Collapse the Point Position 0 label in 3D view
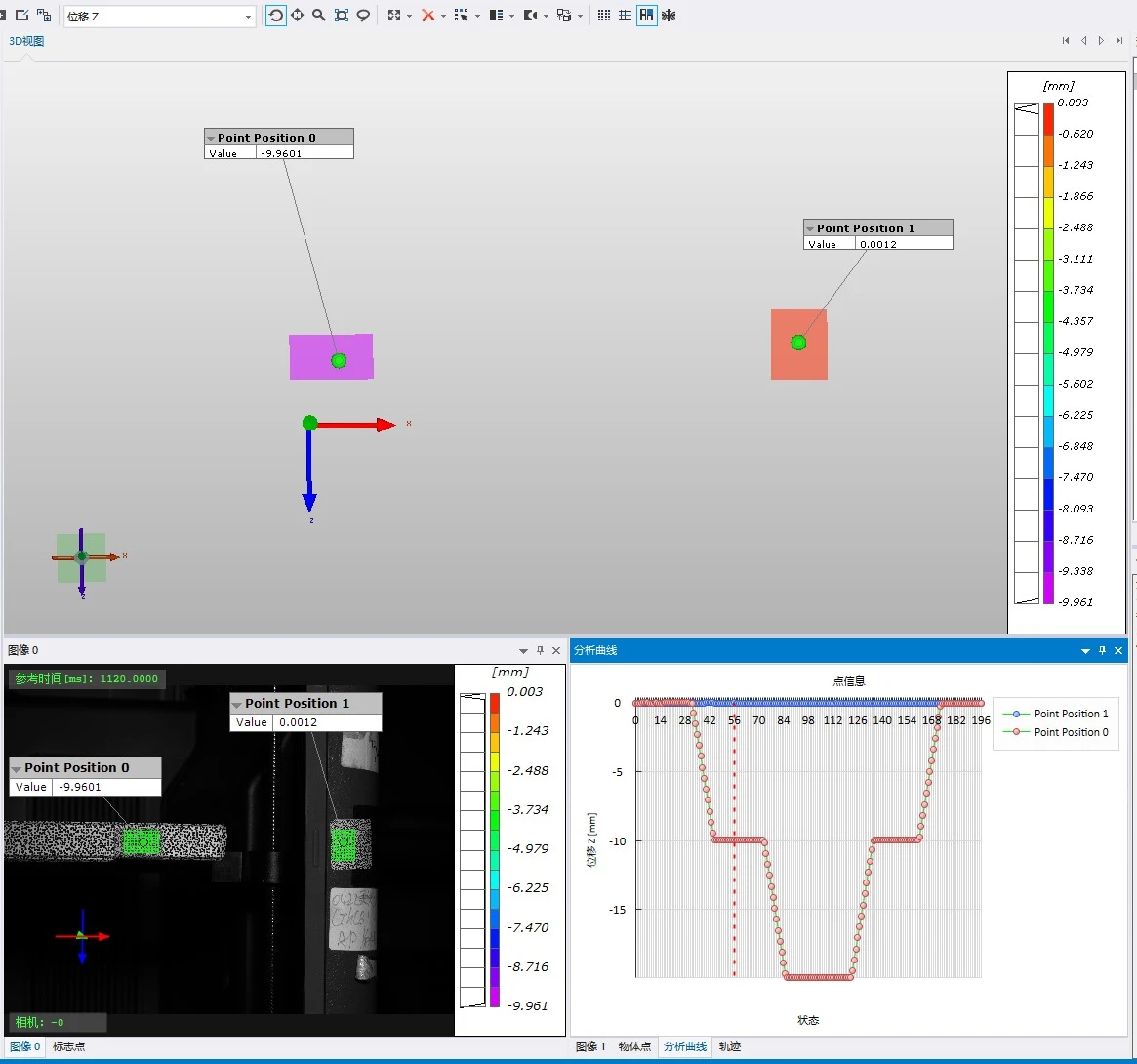1137x1064 pixels. [x=211, y=138]
